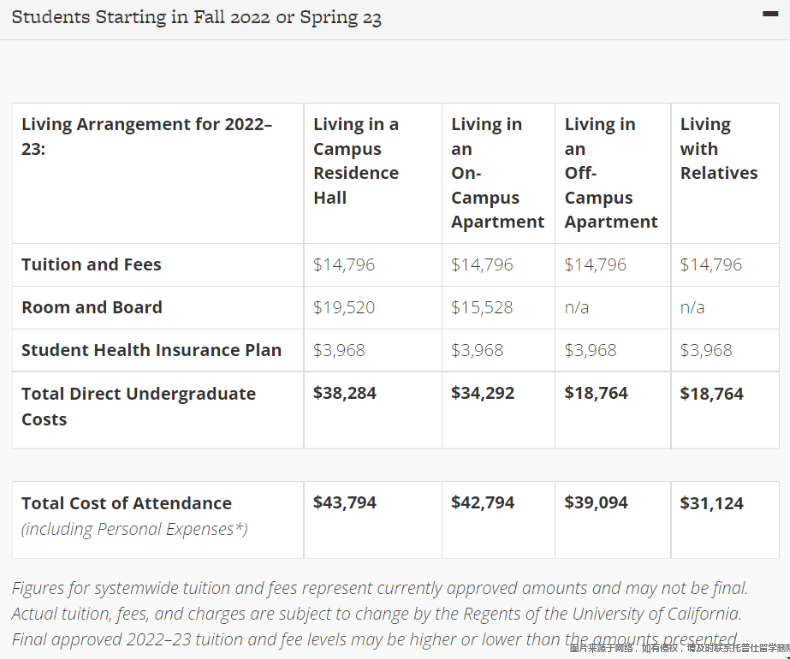Viewport: 790px width, 659px height.
Task: Select the 'Living in a Campus Residence Hall' column header
Action: click(356, 161)
